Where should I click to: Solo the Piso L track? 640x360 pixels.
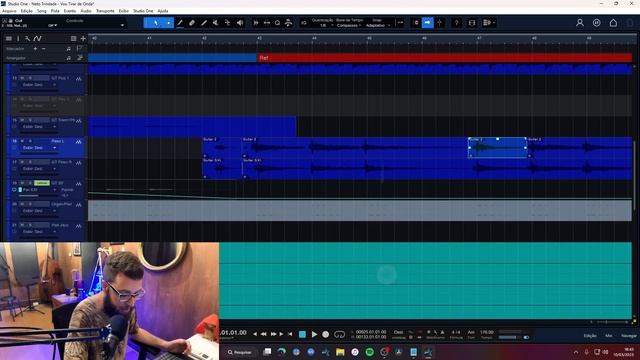tap(30, 141)
